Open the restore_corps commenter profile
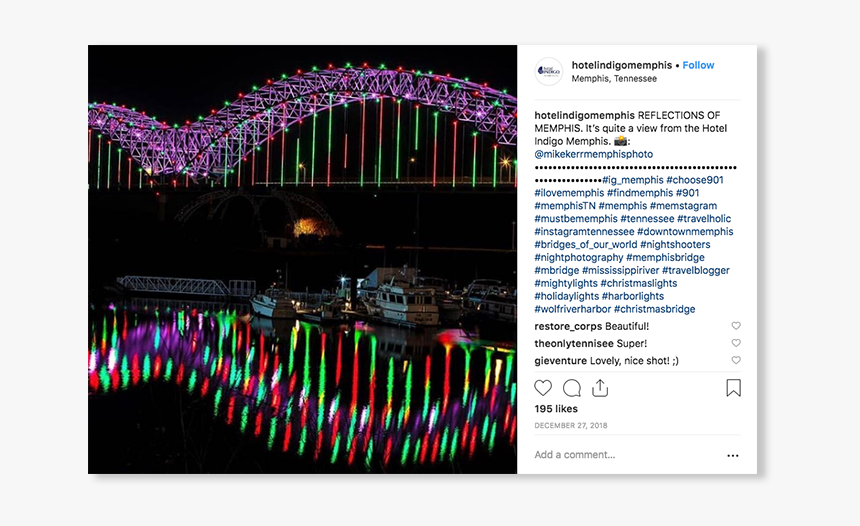 point(568,326)
